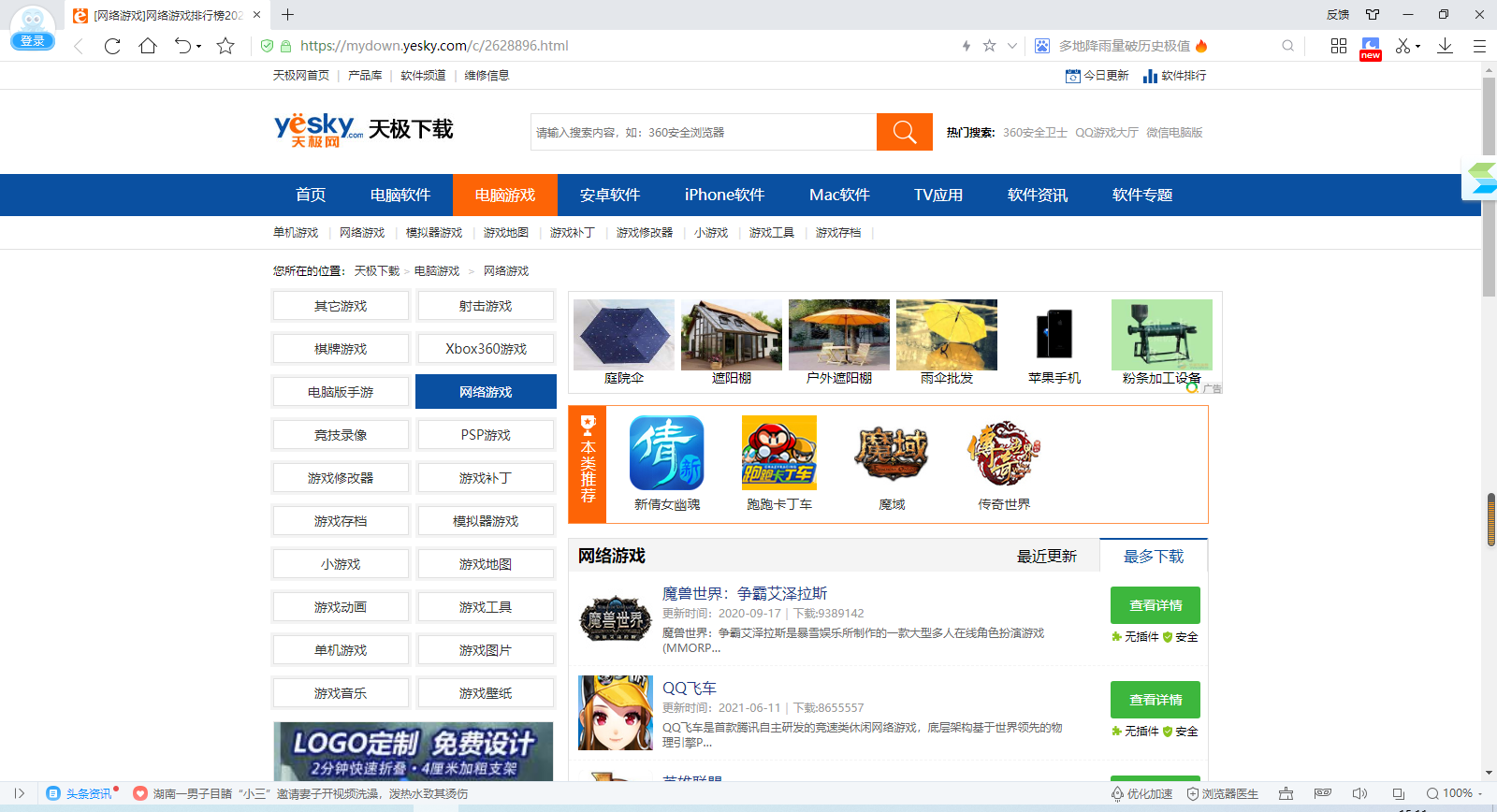Click 电脑版手游 category button
This screenshot has width=1497, height=812.
(x=341, y=392)
